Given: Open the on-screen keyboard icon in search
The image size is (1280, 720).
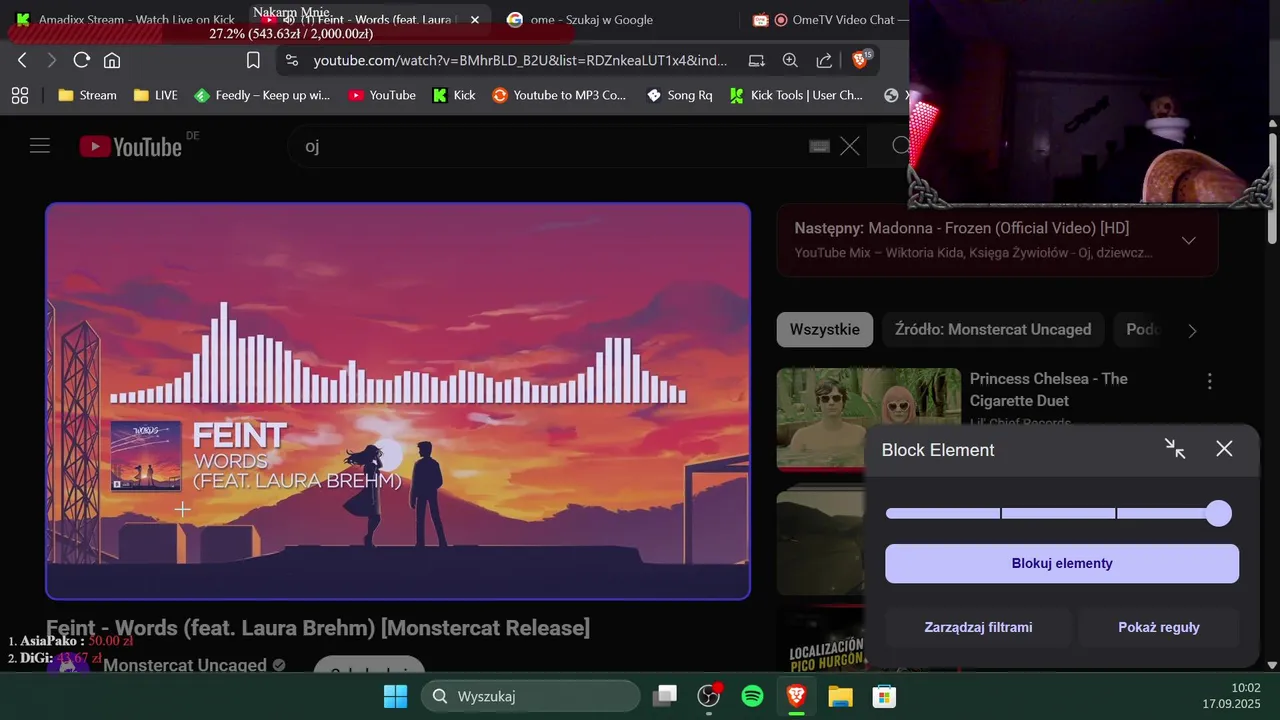Looking at the screenshot, I should (x=819, y=146).
